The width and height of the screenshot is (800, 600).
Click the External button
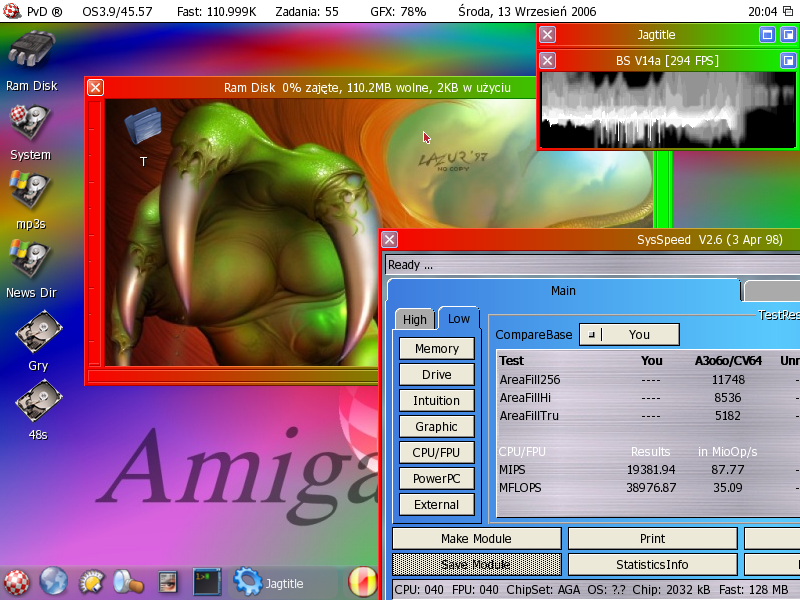(x=437, y=505)
